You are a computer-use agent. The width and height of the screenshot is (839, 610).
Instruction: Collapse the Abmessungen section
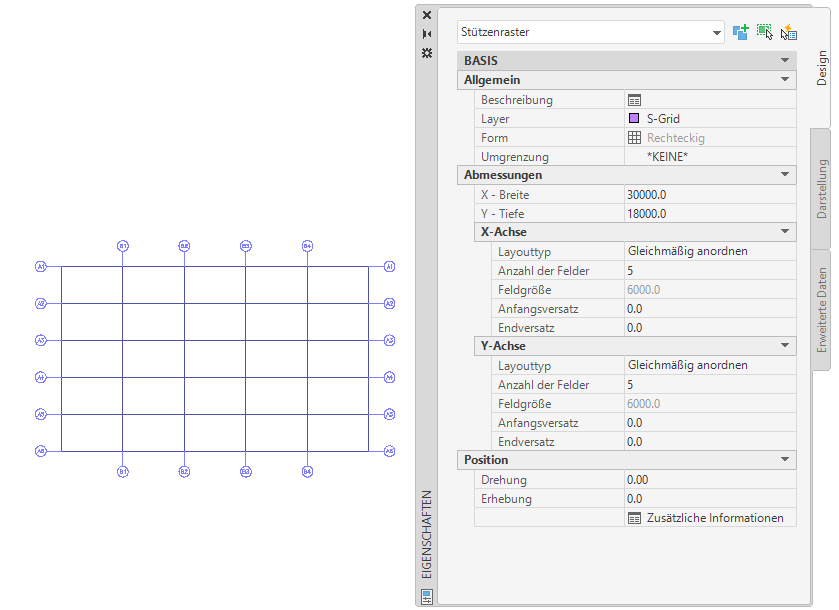coord(786,175)
